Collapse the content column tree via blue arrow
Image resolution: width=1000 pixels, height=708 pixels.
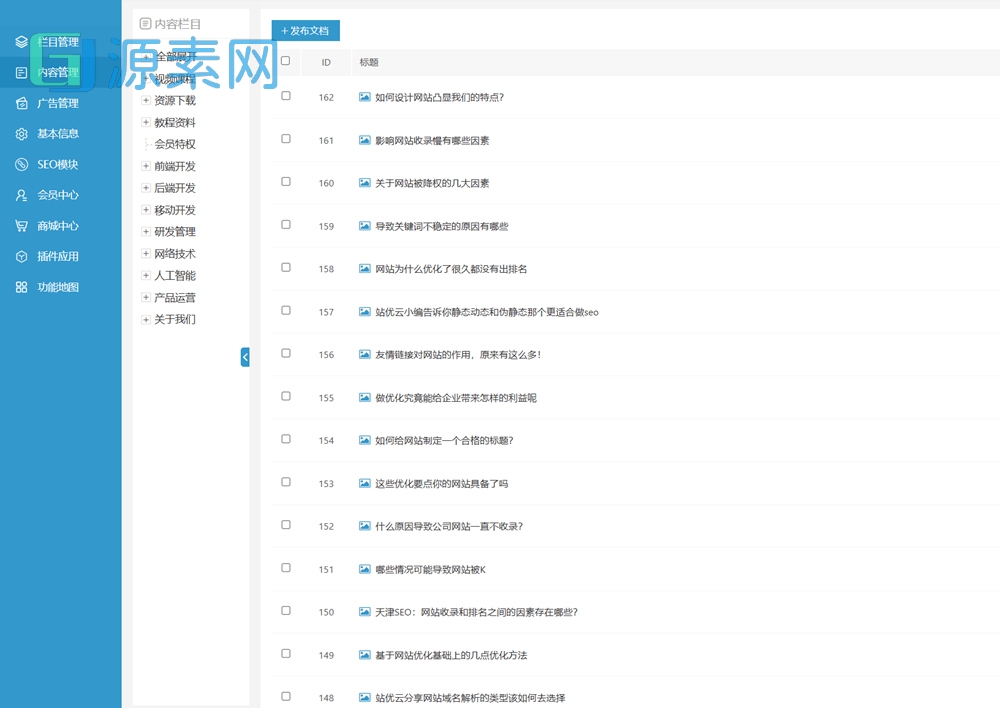245,357
